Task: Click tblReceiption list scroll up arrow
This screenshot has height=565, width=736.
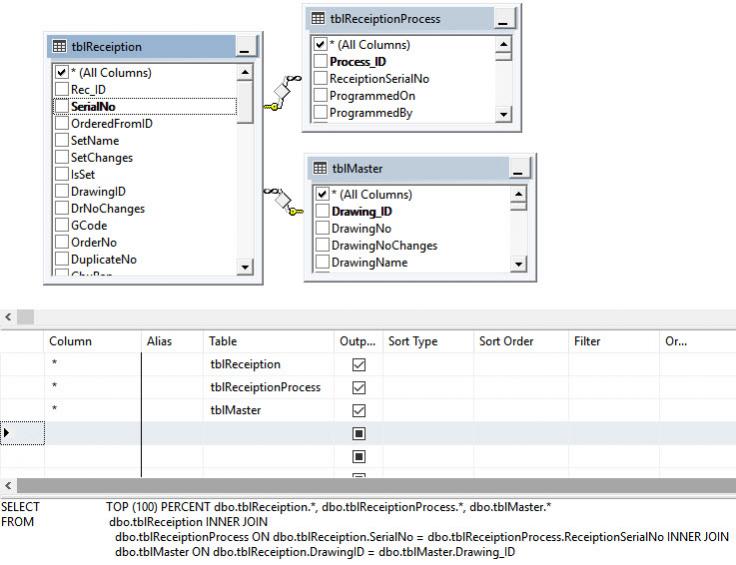Action: pos(245,72)
